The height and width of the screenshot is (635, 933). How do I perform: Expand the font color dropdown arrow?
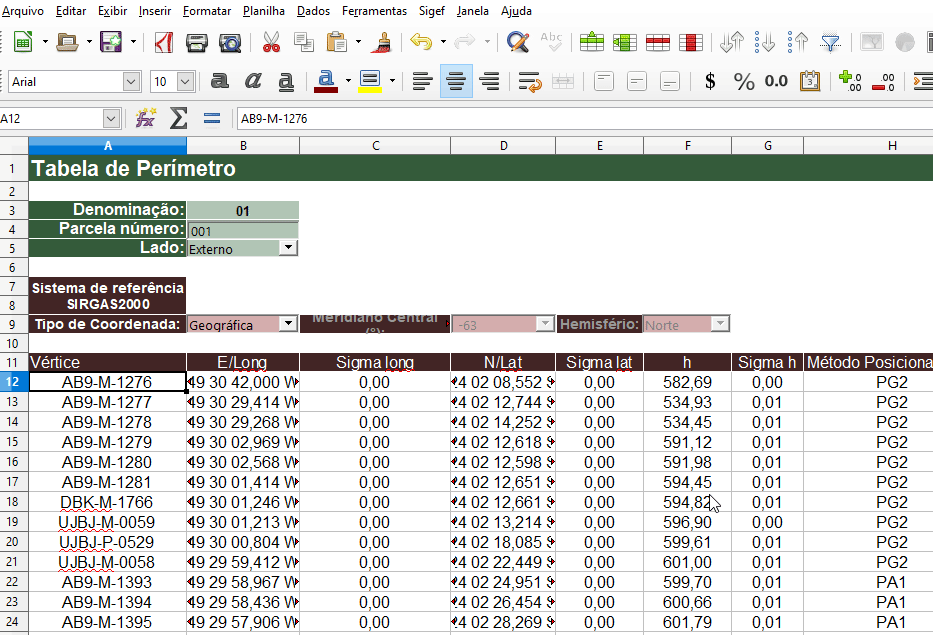348,81
